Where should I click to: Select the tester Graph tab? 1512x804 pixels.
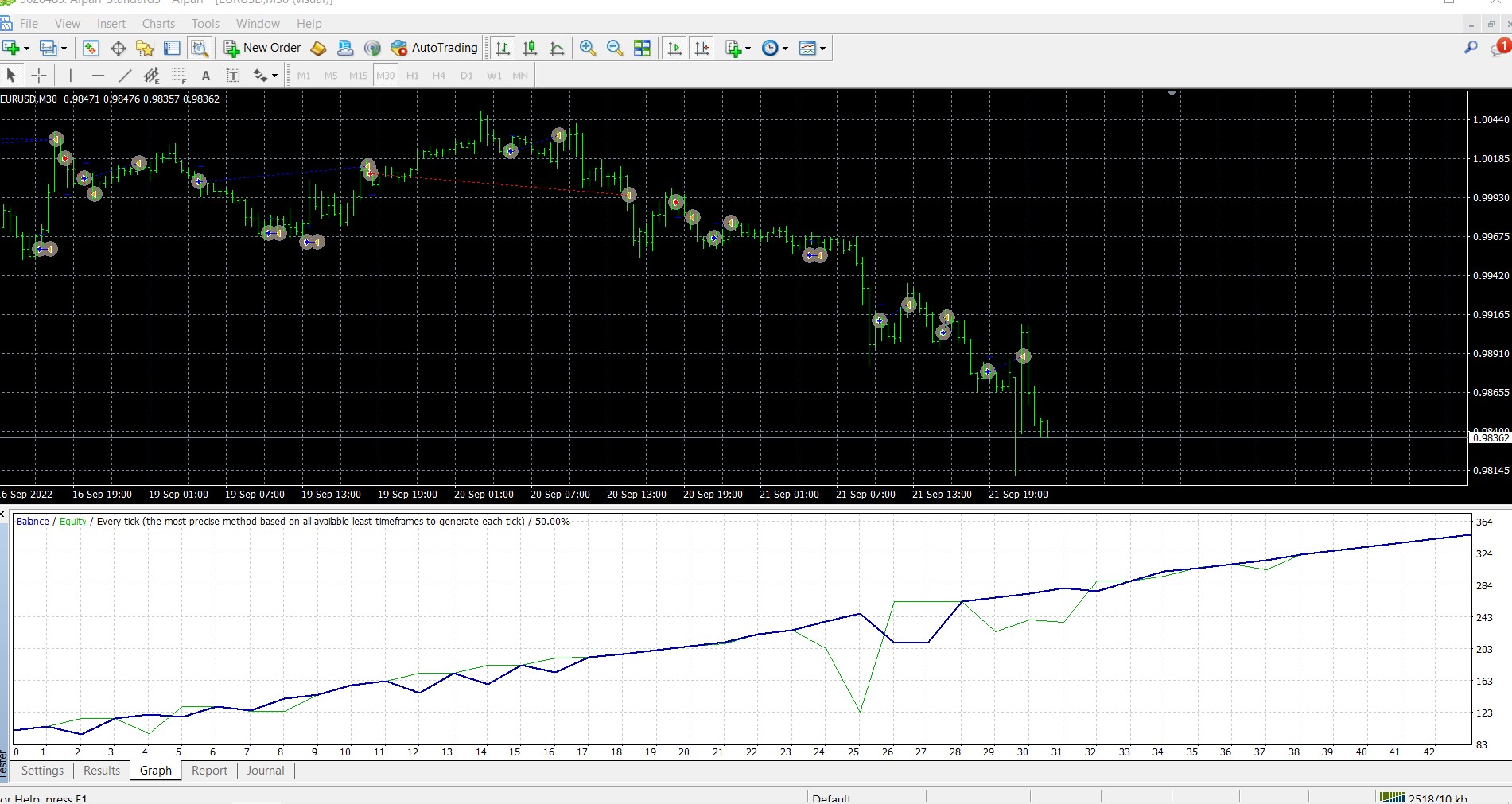(156, 771)
